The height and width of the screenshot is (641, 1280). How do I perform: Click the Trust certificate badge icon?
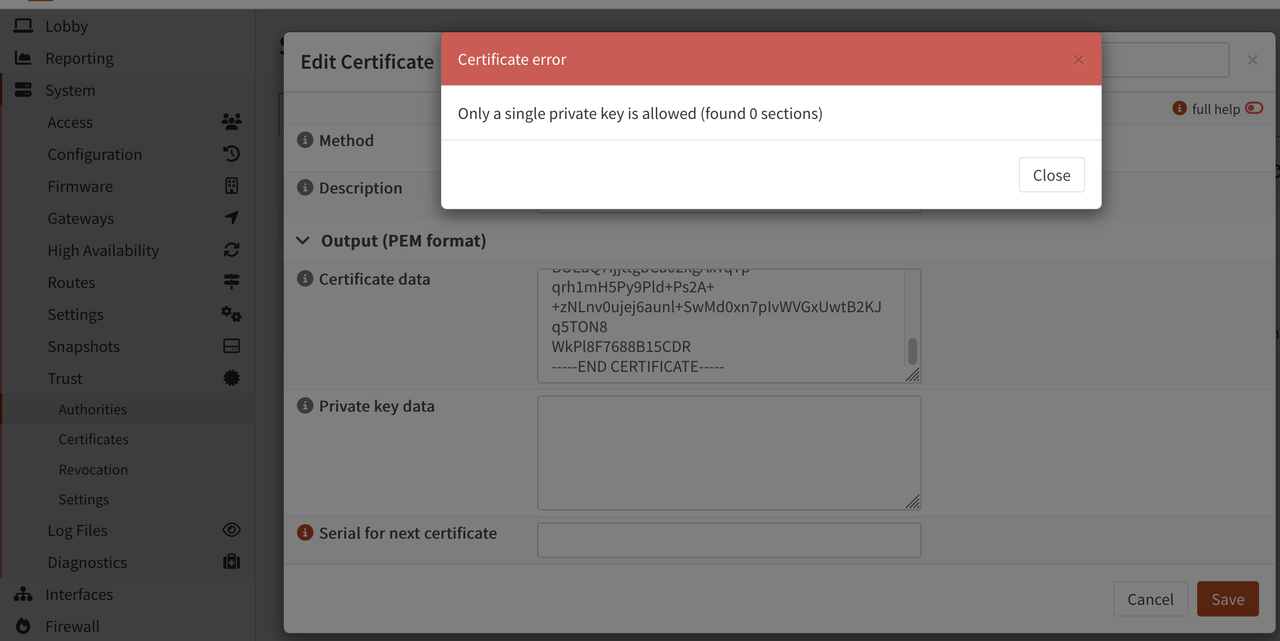231,378
